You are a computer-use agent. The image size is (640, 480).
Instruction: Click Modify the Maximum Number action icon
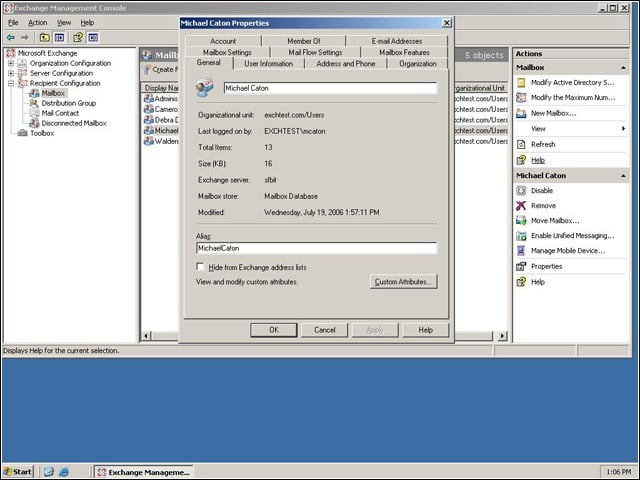click(521, 98)
